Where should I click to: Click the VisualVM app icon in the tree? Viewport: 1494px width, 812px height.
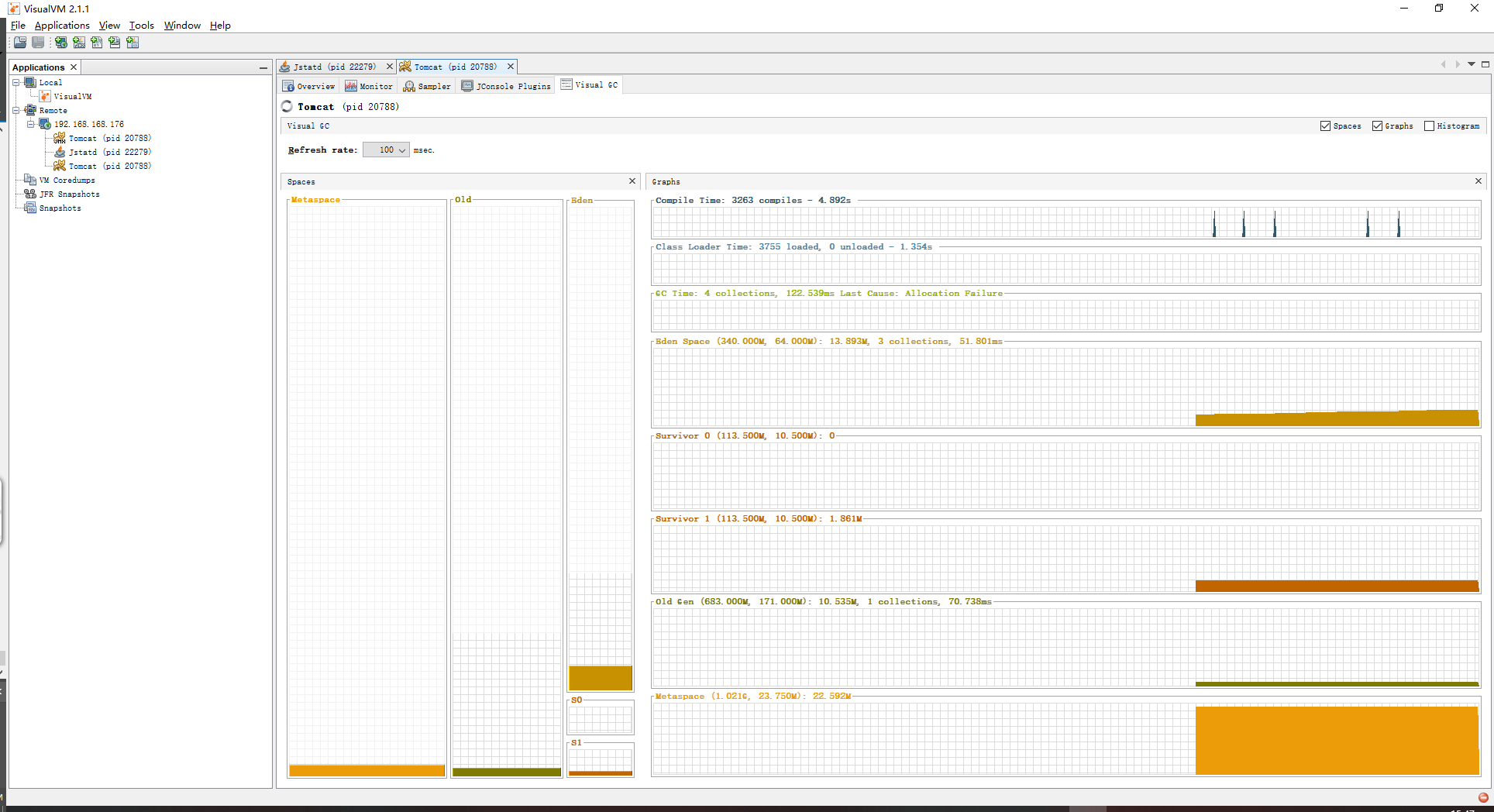pos(45,96)
